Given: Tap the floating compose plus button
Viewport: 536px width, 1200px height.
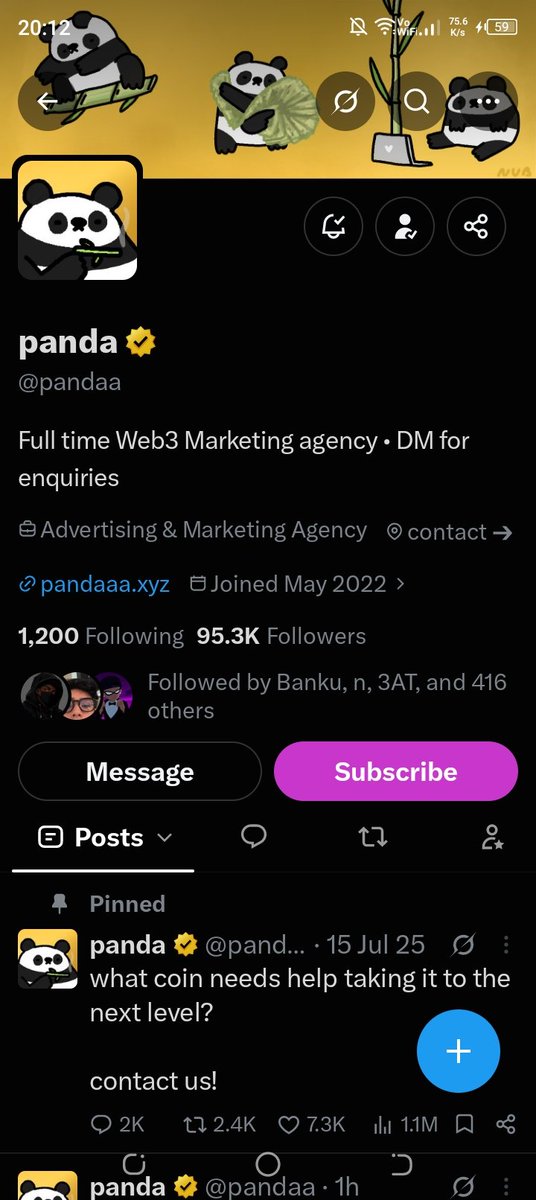Looking at the screenshot, I should [x=458, y=1051].
